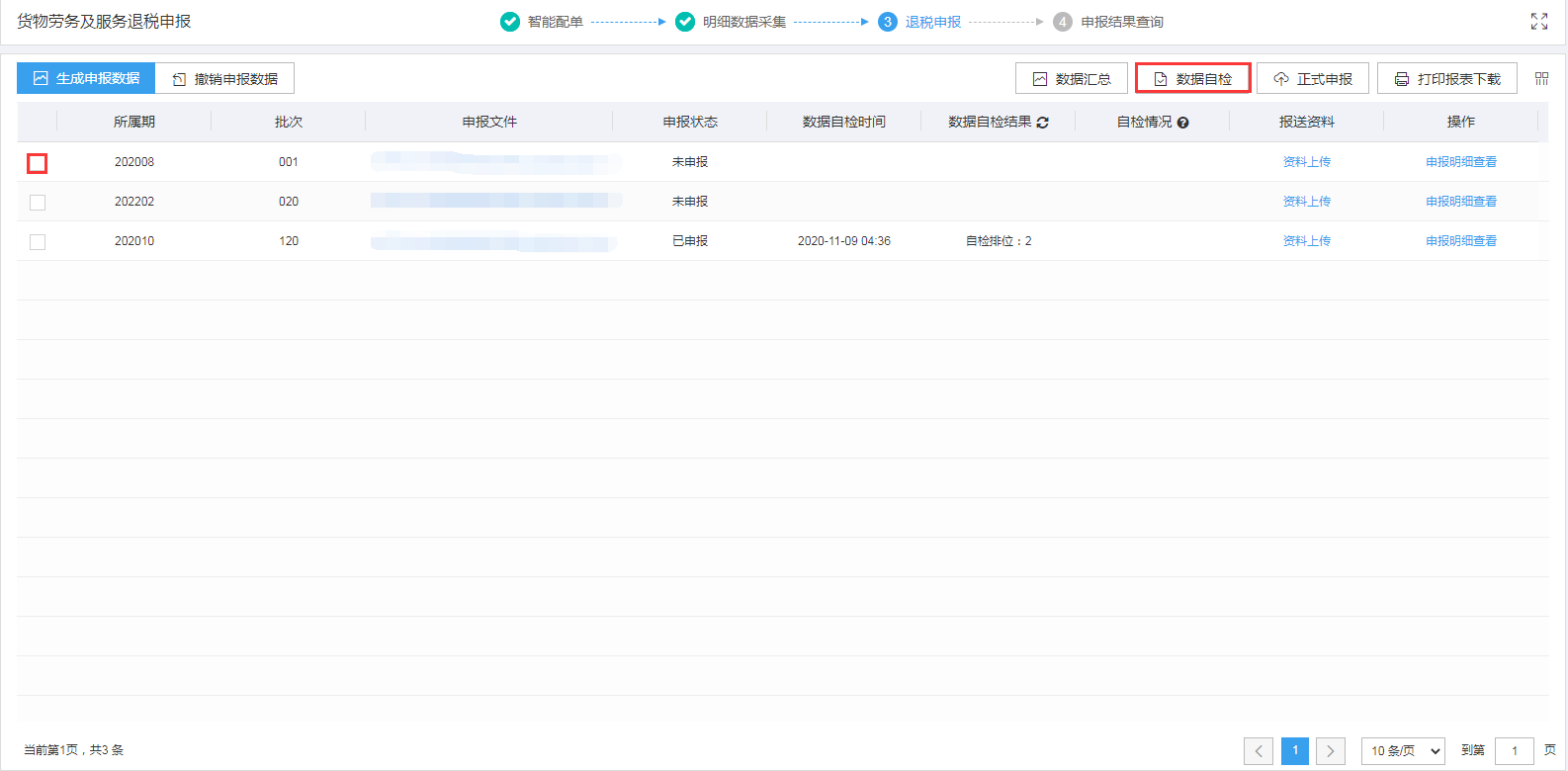Go to next page arrow
Image resolution: width=1568 pixels, height=771 pixels.
click(1331, 751)
